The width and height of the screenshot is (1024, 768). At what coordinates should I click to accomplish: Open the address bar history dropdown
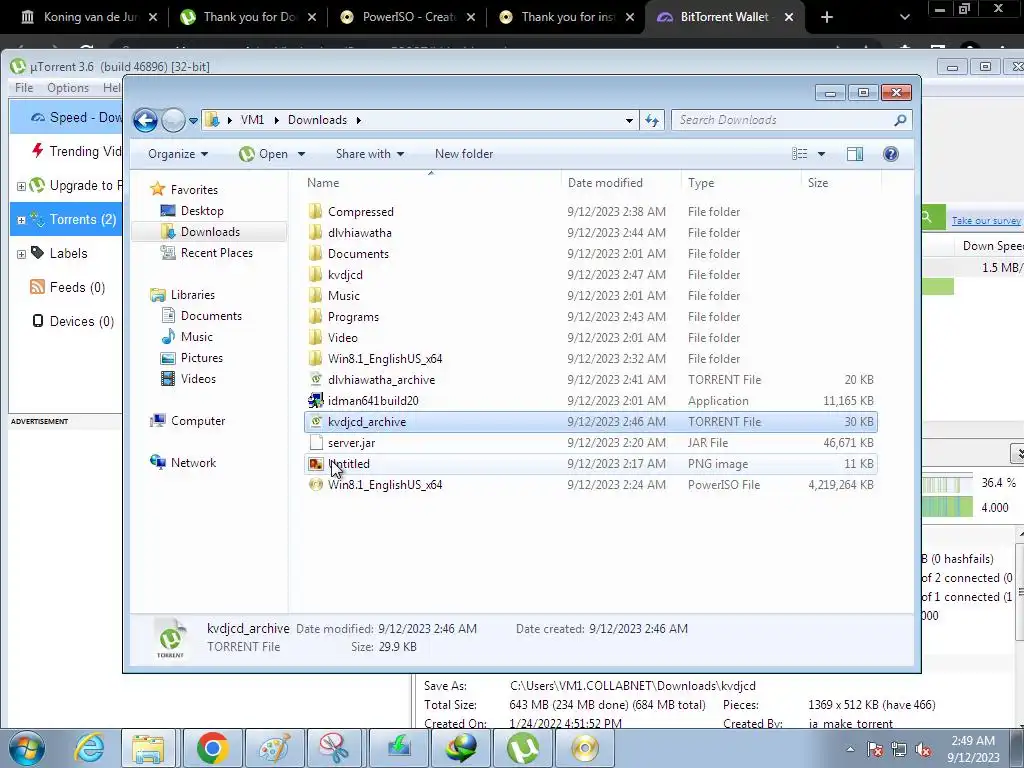click(x=629, y=120)
